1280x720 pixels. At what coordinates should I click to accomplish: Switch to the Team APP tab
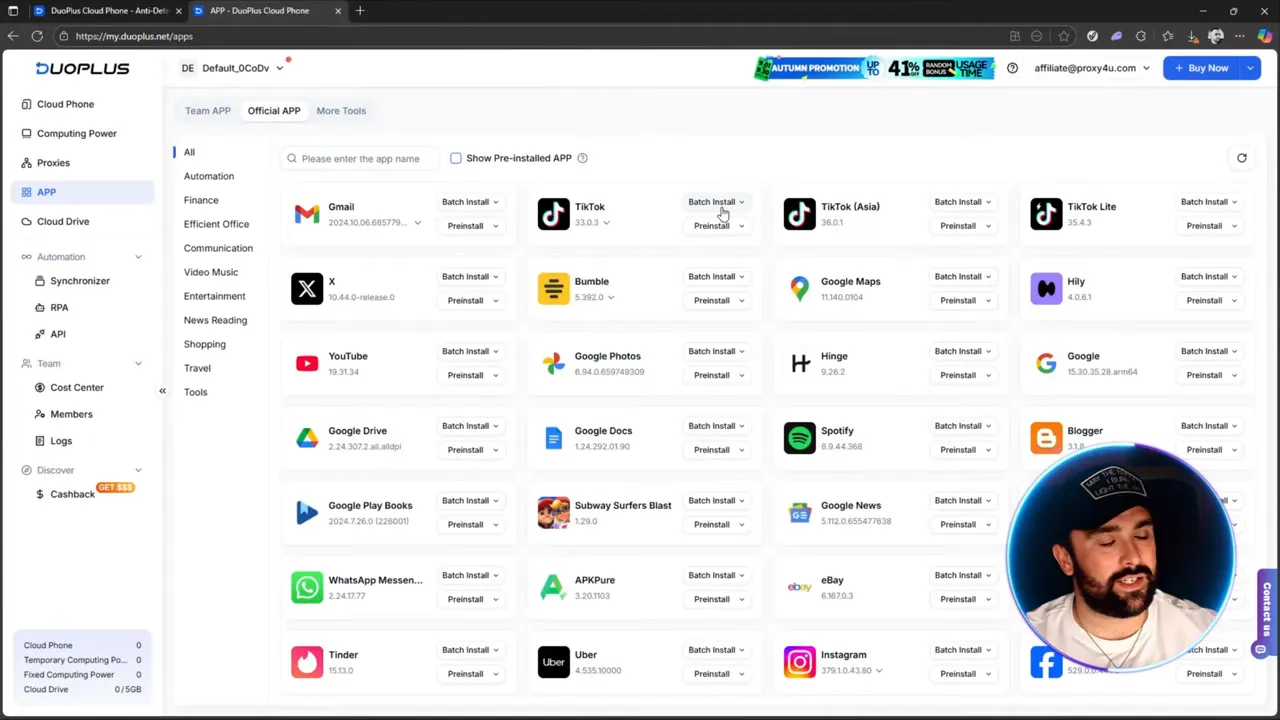tap(208, 111)
